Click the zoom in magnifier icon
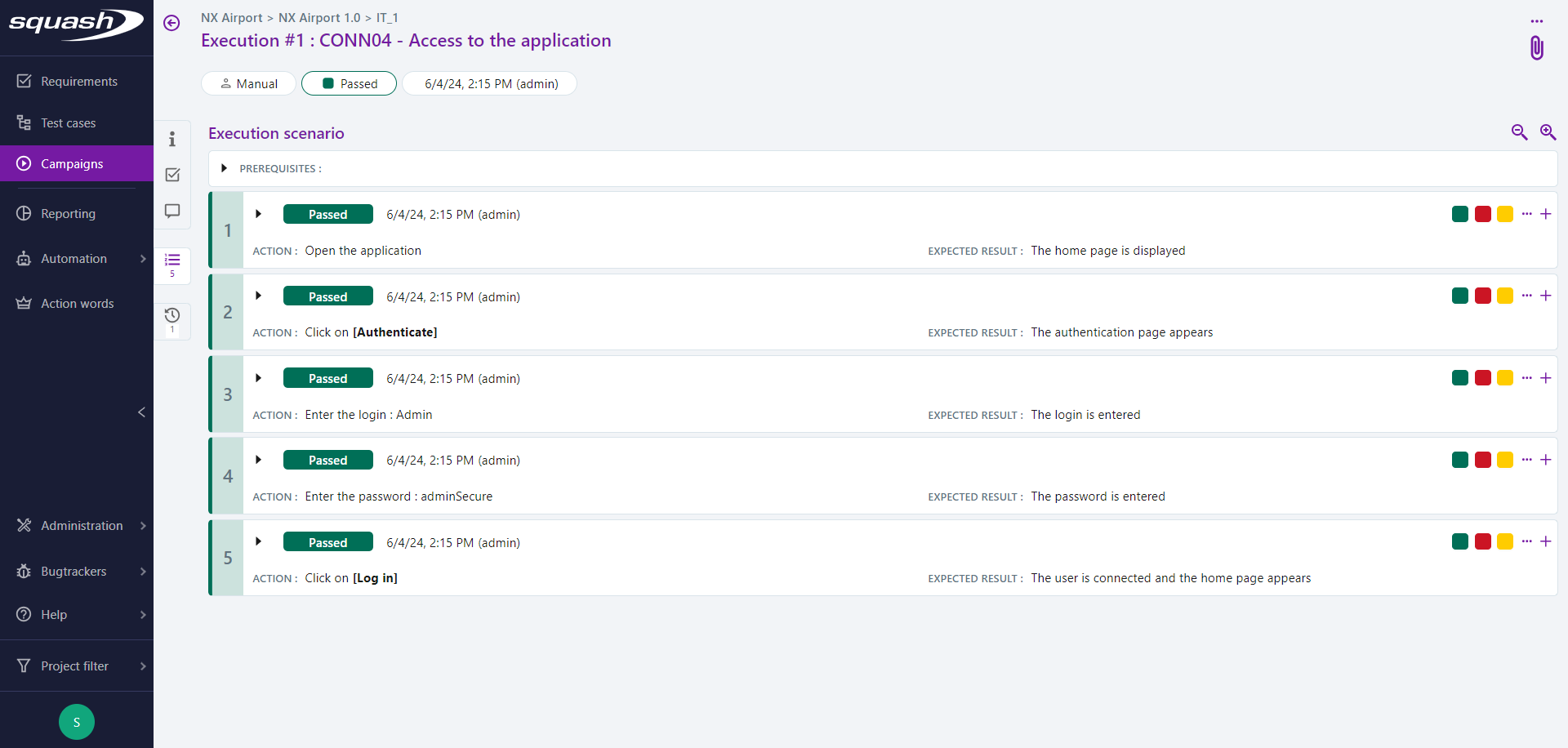 coord(1548,132)
